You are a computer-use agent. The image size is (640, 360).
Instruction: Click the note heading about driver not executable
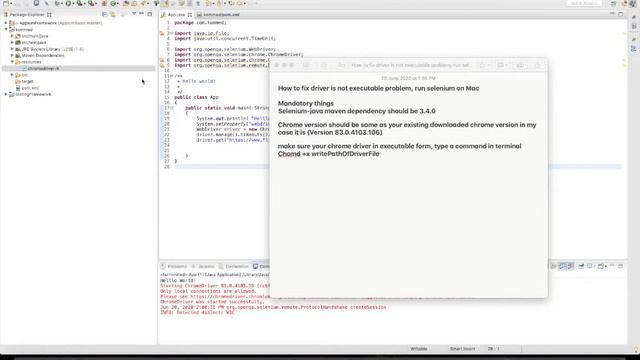tap(378, 88)
